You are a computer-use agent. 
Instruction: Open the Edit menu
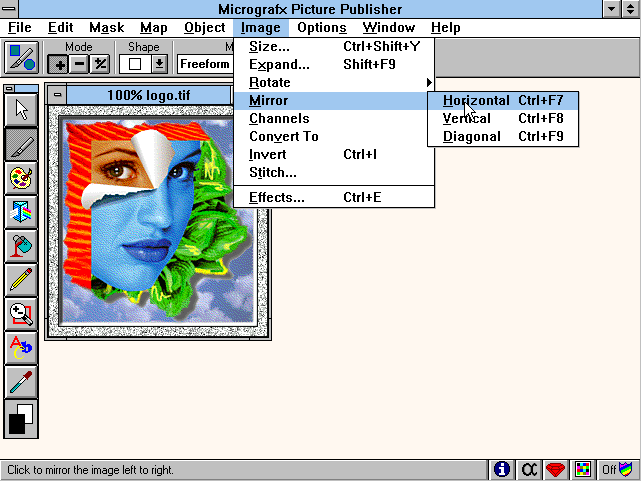point(61,27)
